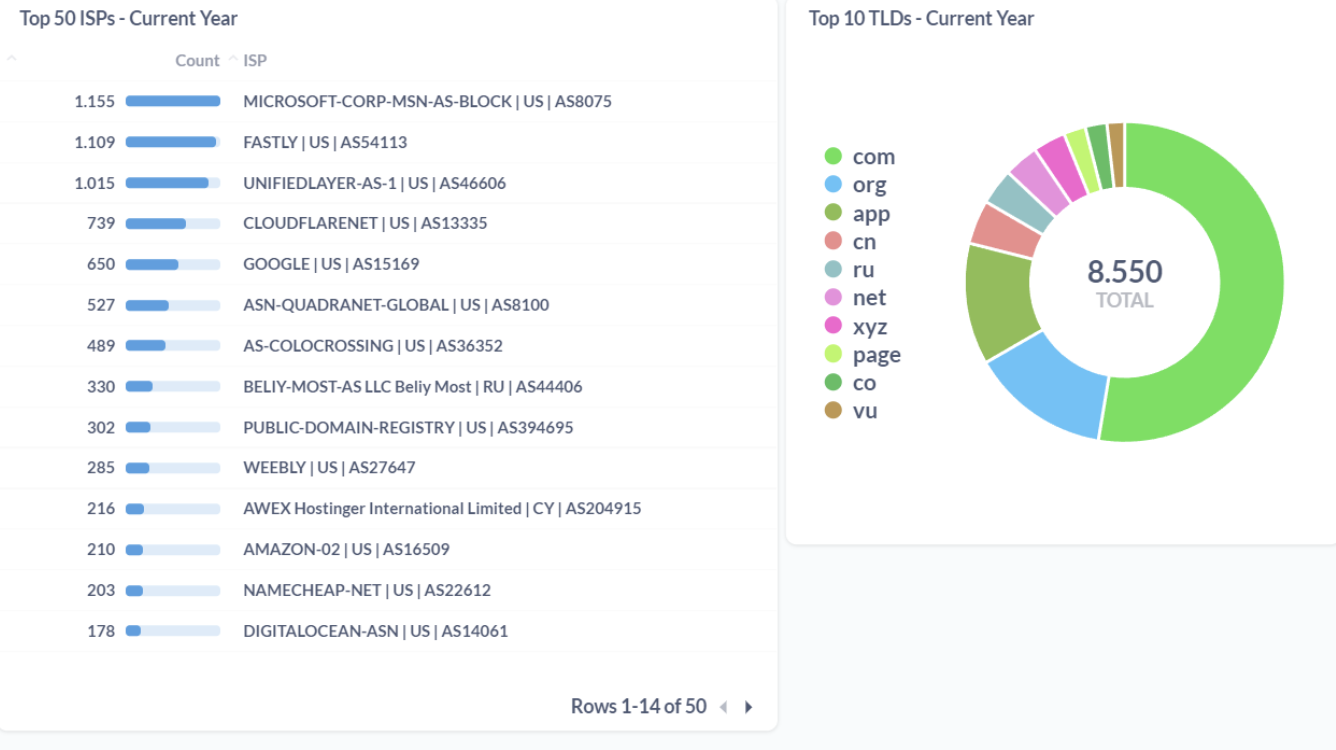The image size is (1336, 750).
Task: Select DIGITALOCEAN-ASN ISP row
Action: [x=388, y=631]
